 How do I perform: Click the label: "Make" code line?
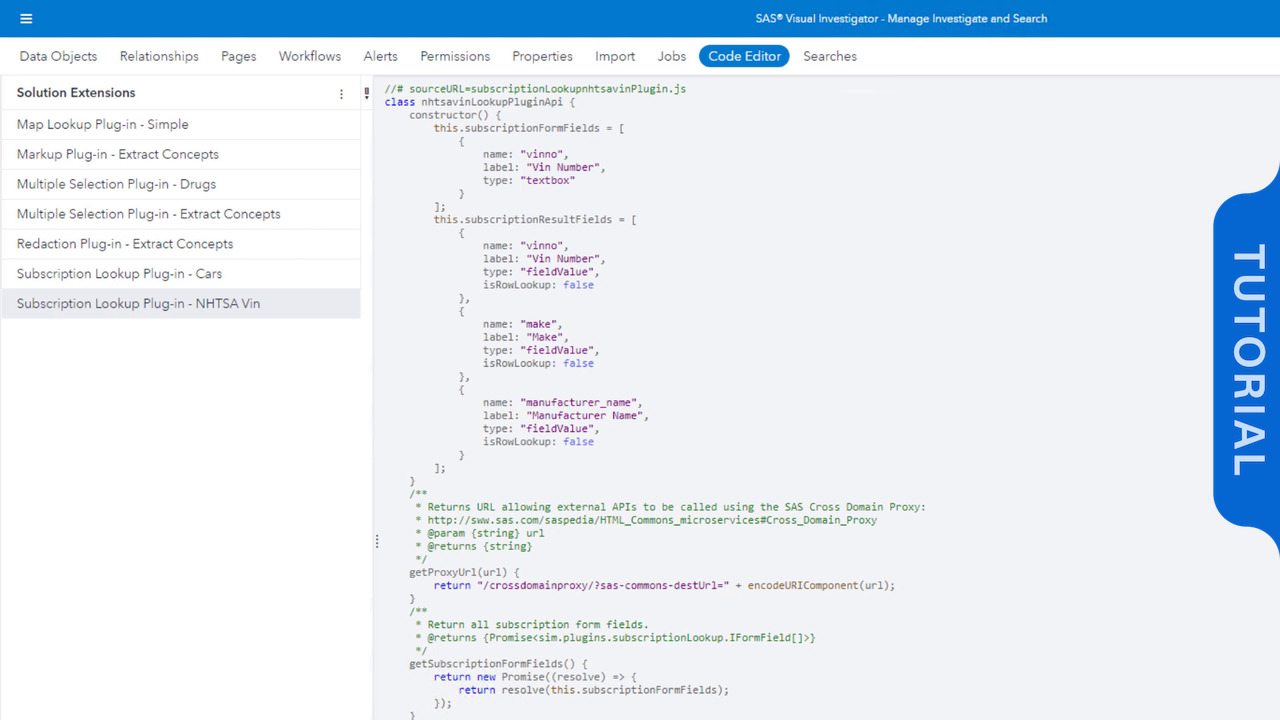526,337
